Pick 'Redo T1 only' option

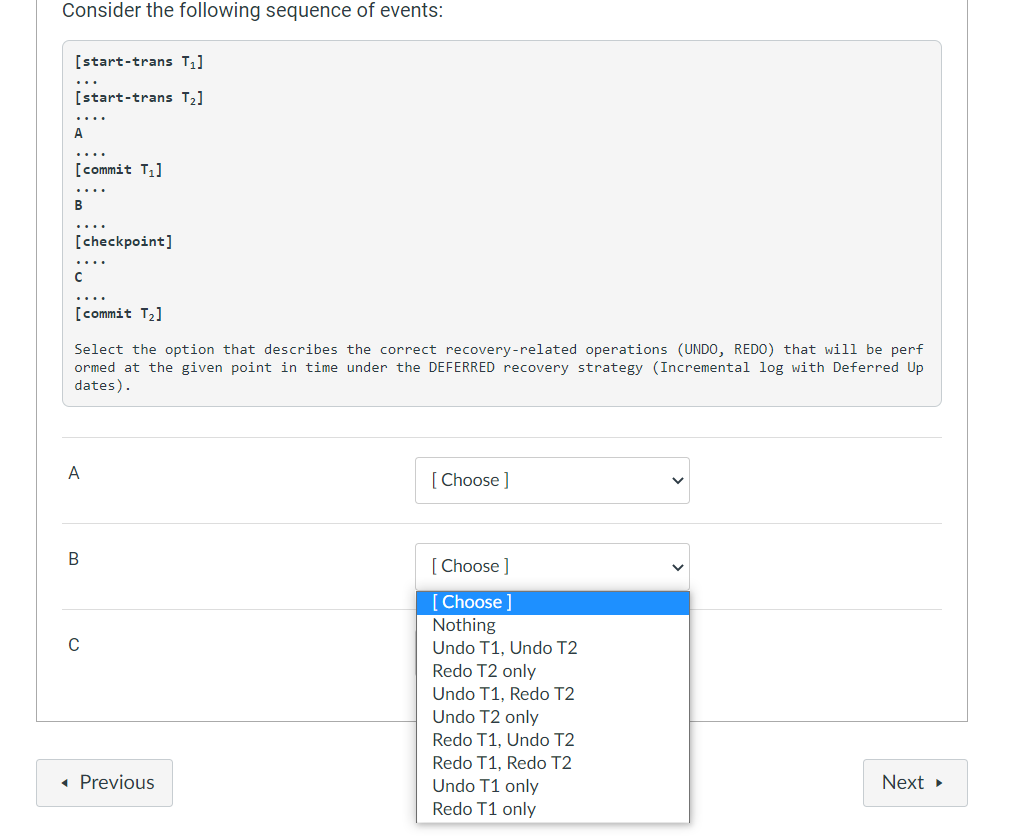click(553, 809)
